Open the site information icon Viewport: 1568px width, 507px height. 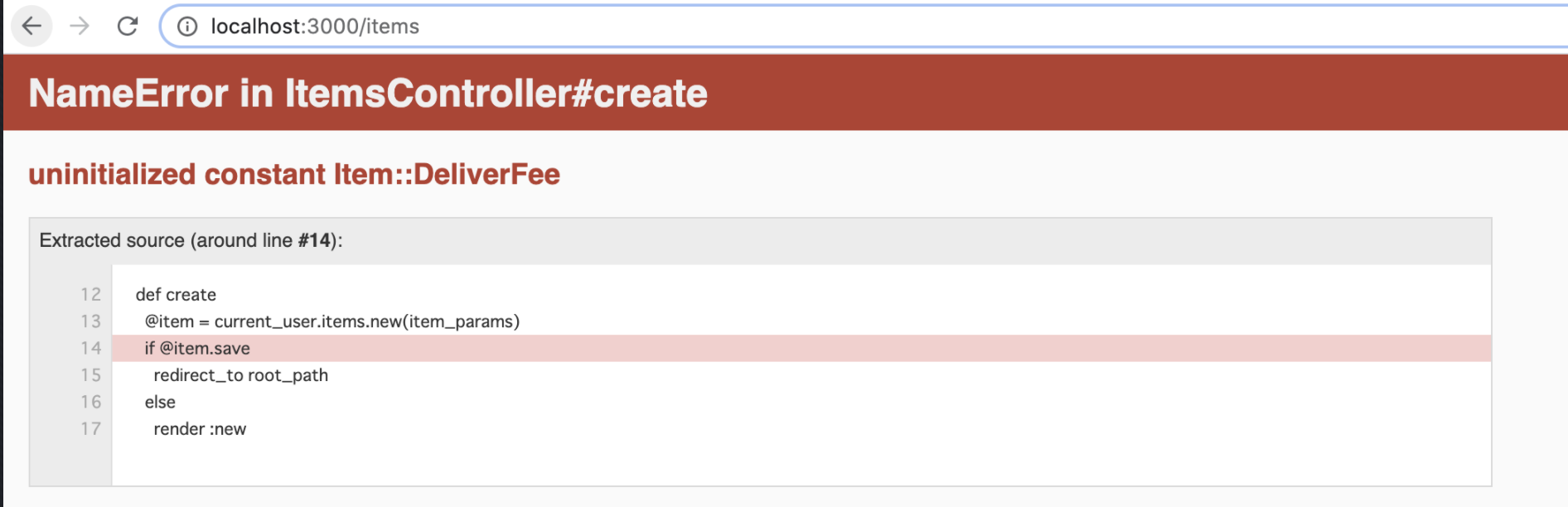(188, 27)
